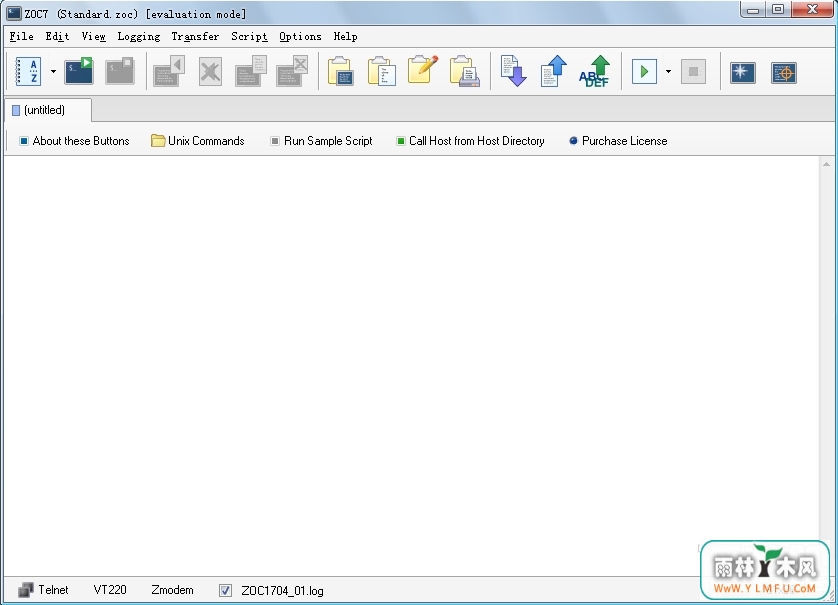Viewport: 838px width, 605px height.
Task: Click the upload file blue arrow icon
Action: [554, 71]
